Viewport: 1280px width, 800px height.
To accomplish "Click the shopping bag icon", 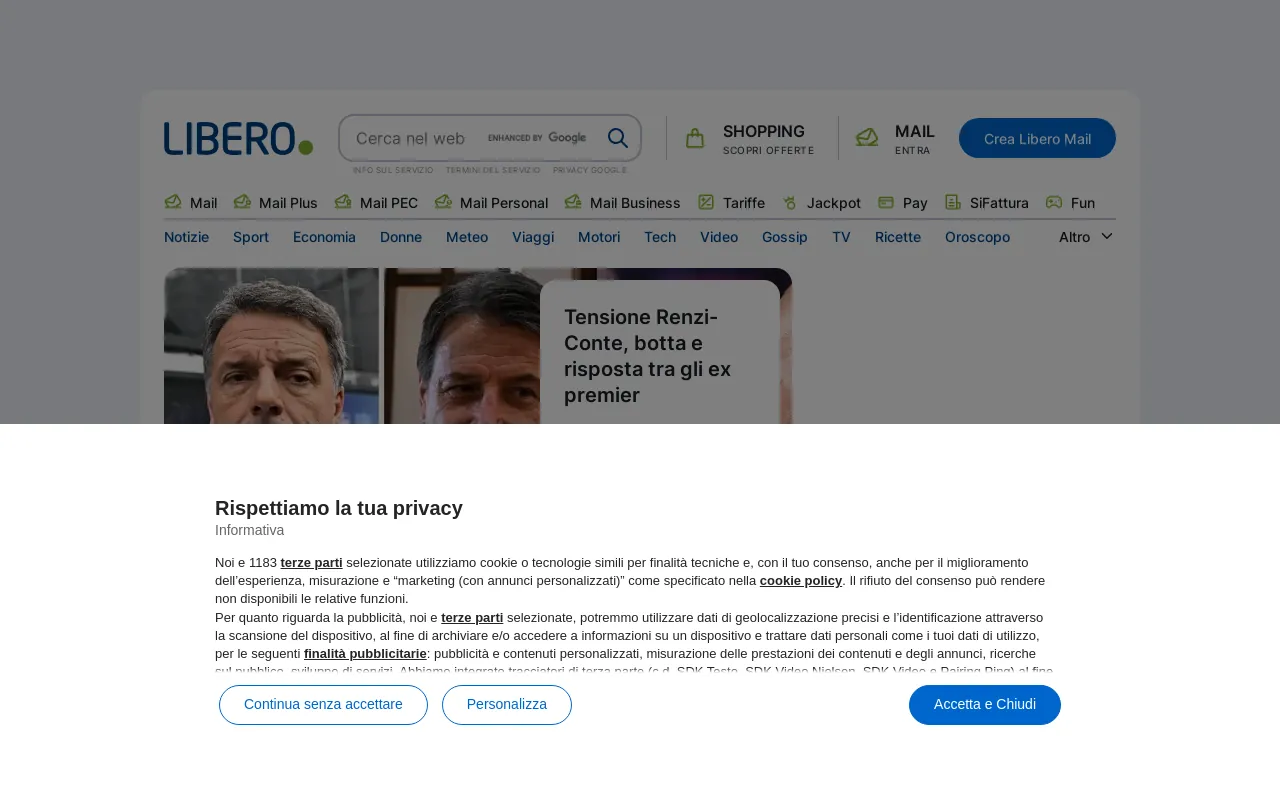I will 695,138.
